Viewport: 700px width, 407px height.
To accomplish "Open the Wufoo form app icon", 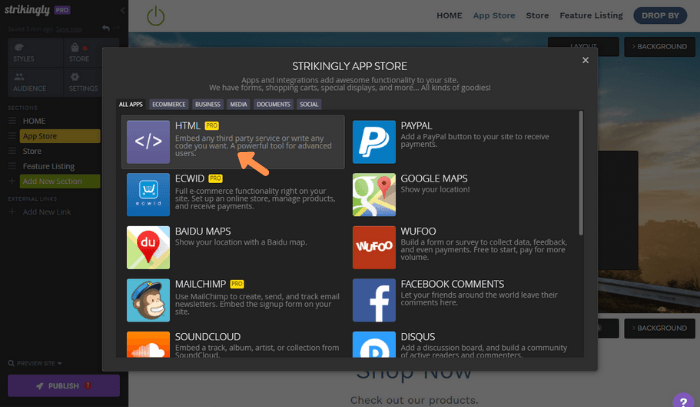I will point(374,247).
